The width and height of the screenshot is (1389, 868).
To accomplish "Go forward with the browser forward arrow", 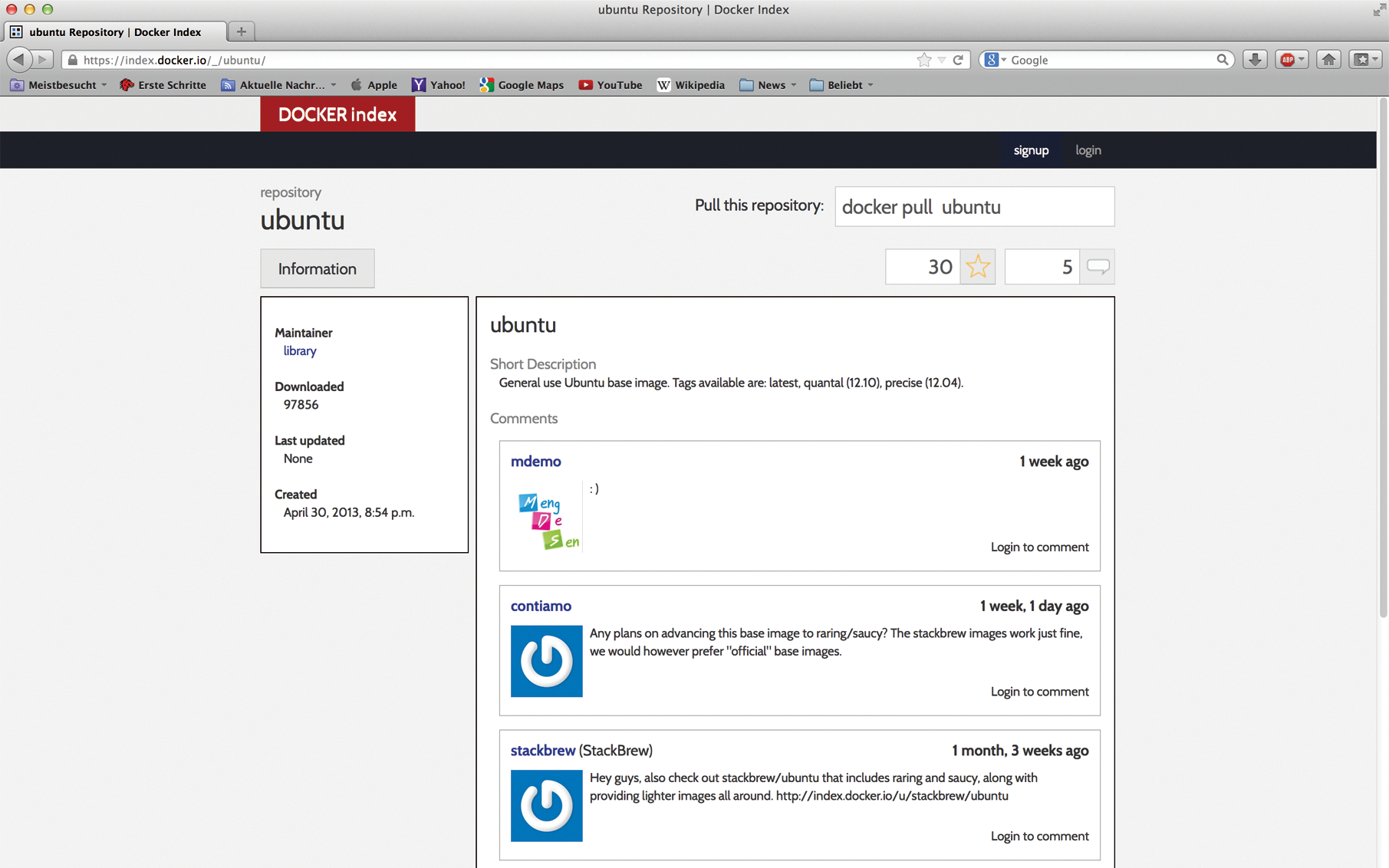I will [x=43, y=59].
